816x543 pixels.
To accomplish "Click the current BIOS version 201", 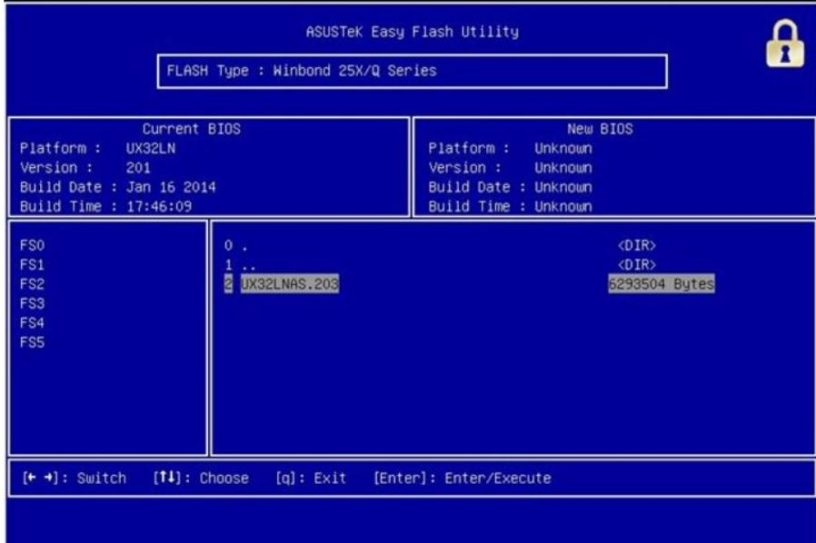I will pyautogui.click(x=138, y=168).
